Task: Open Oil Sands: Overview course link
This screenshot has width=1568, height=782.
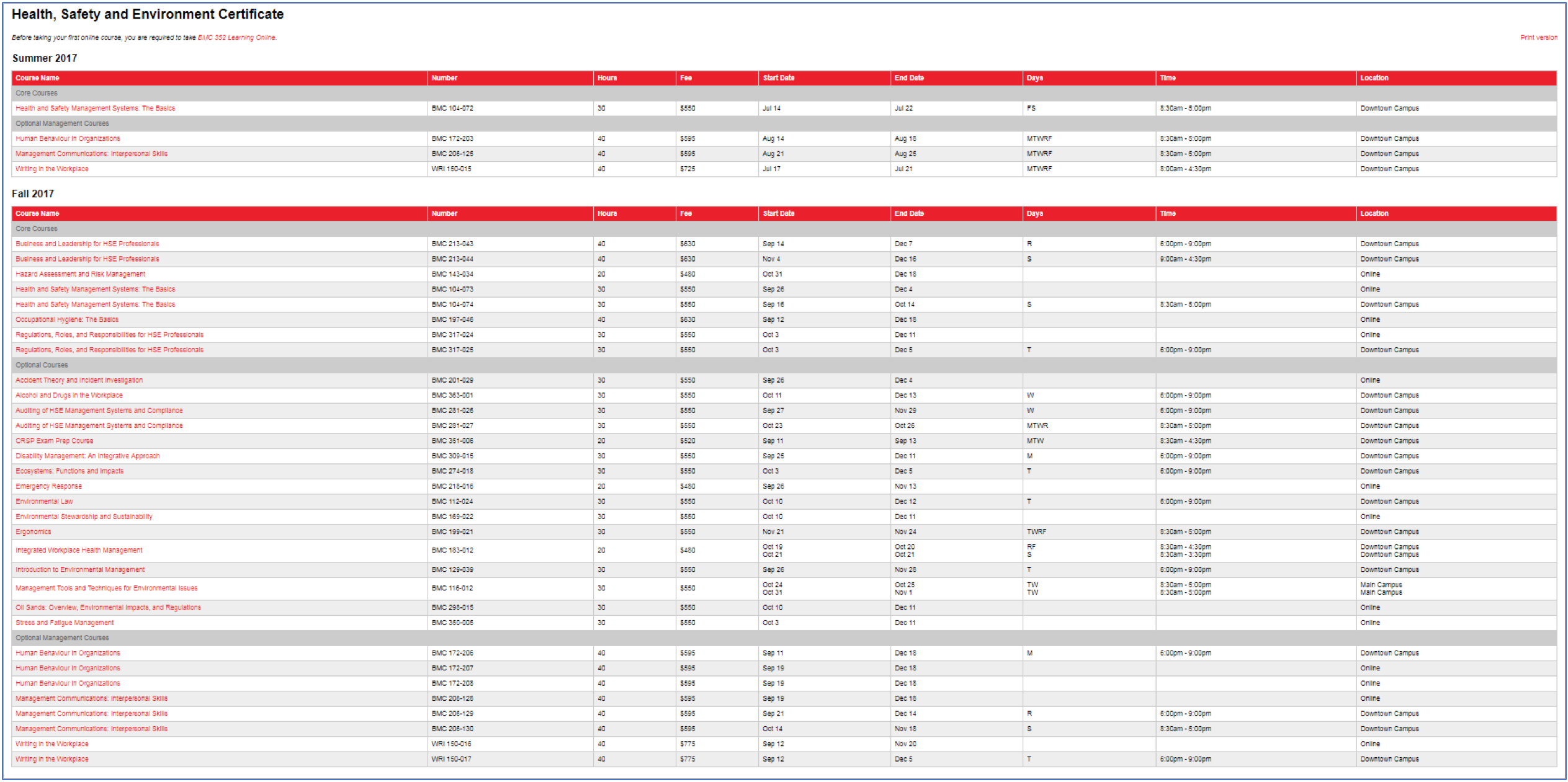Action: pos(108,608)
